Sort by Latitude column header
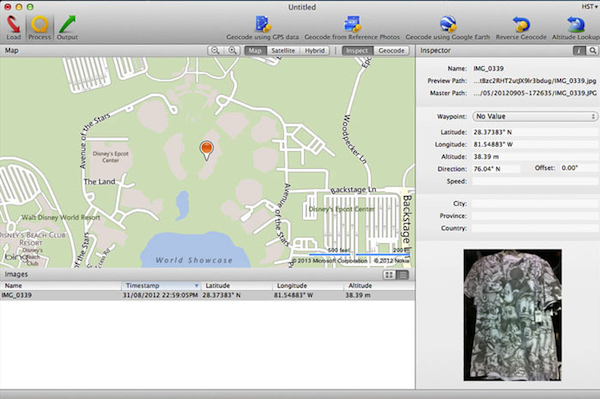 (236, 286)
